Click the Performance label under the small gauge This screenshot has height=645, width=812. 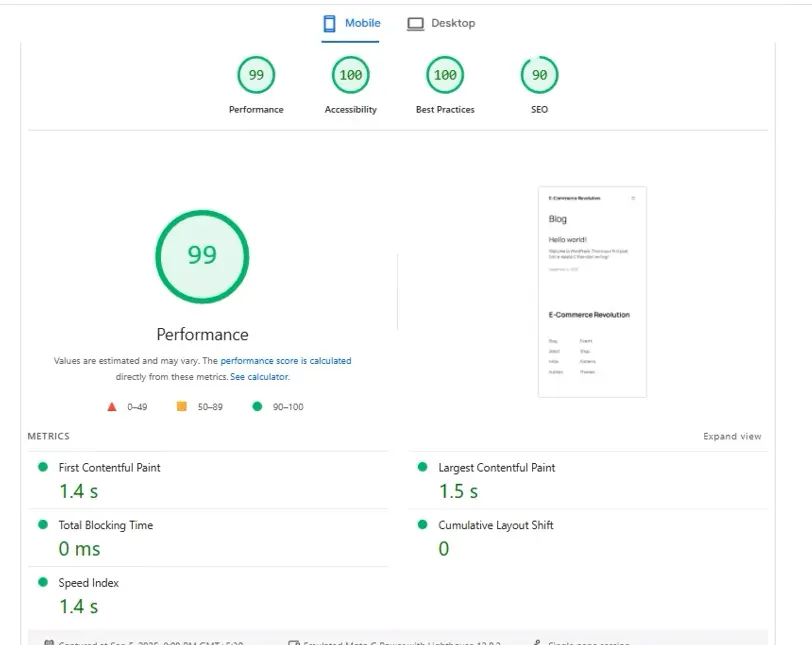coord(256,110)
